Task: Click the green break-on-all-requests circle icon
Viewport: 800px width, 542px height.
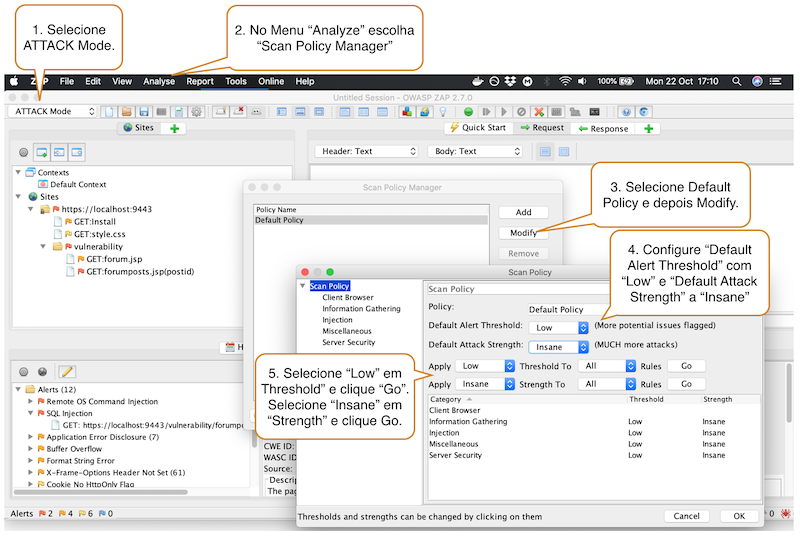Action: click(x=468, y=112)
